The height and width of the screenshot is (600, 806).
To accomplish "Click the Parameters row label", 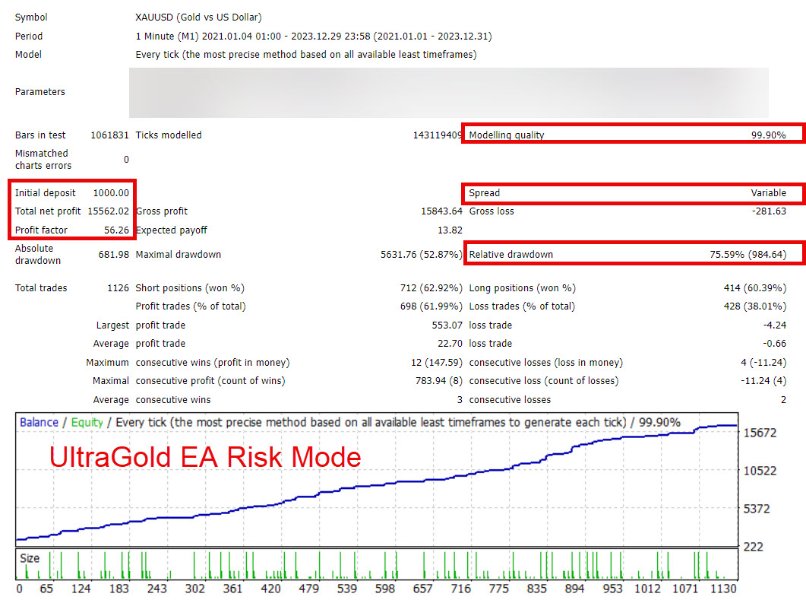I will pos(40,92).
